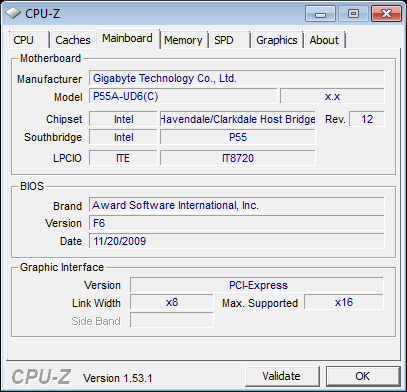The height and width of the screenshot is (392, 407).
Task: Minimize the CPU-Z window
Action: [321, 14]
